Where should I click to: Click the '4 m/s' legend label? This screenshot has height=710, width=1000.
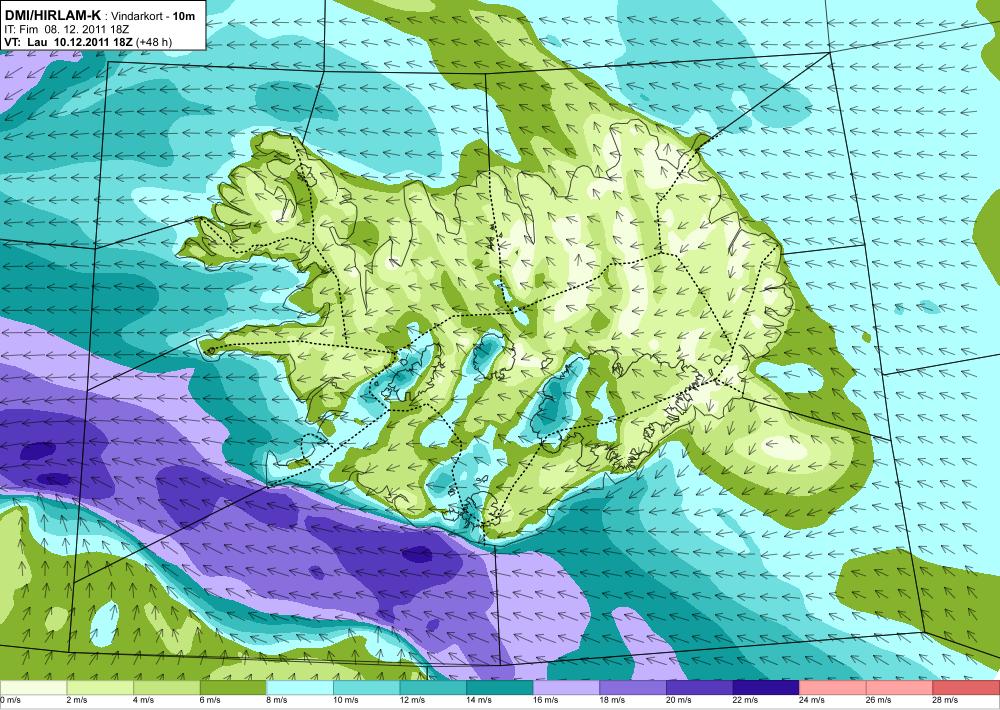click(x=143, y=700)
